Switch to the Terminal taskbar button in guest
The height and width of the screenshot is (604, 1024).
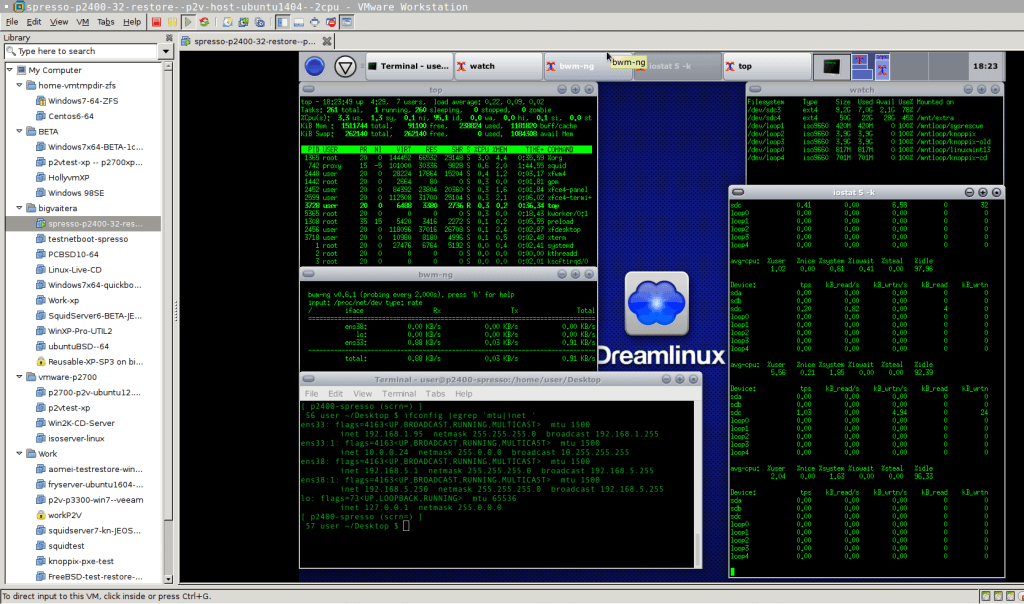[x=408, y=66]
